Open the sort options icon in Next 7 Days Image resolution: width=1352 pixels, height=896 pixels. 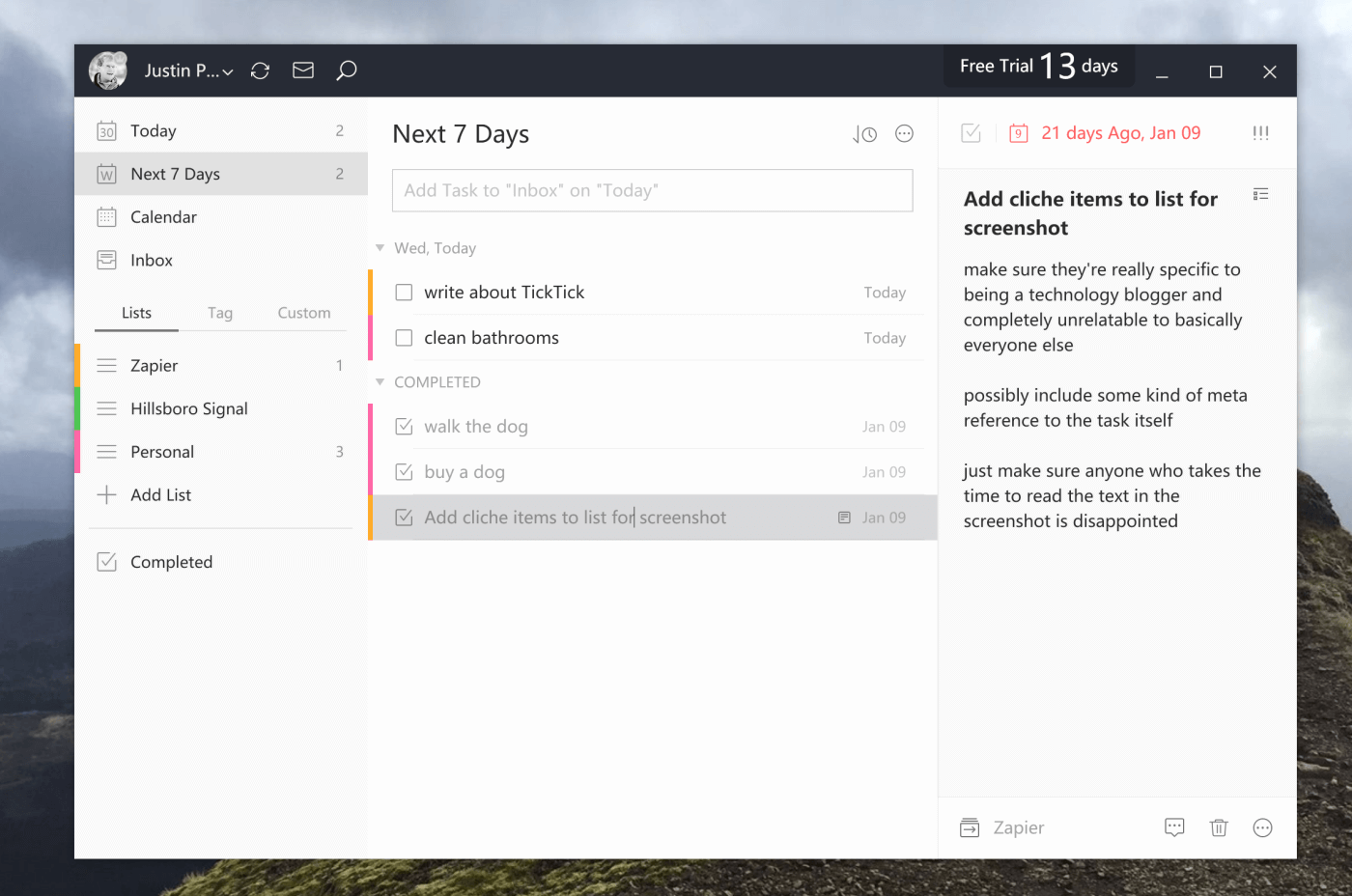[x=862, y=133]
